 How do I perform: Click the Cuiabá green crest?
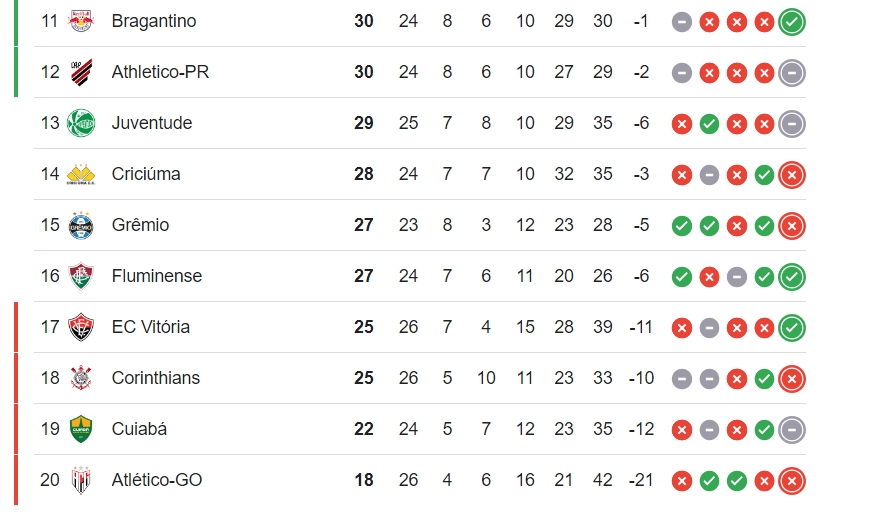pos(81,429)
